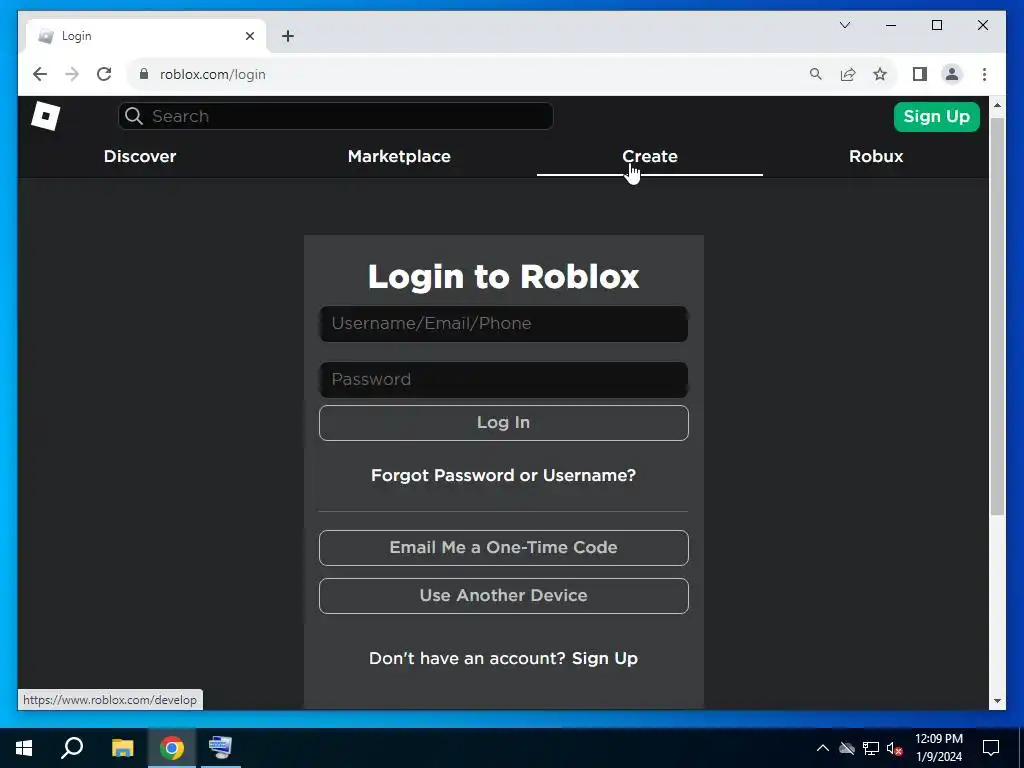Viewport: 1024px width, 768px height.
Task: Click the Roblox Search box
Action: 336,116
